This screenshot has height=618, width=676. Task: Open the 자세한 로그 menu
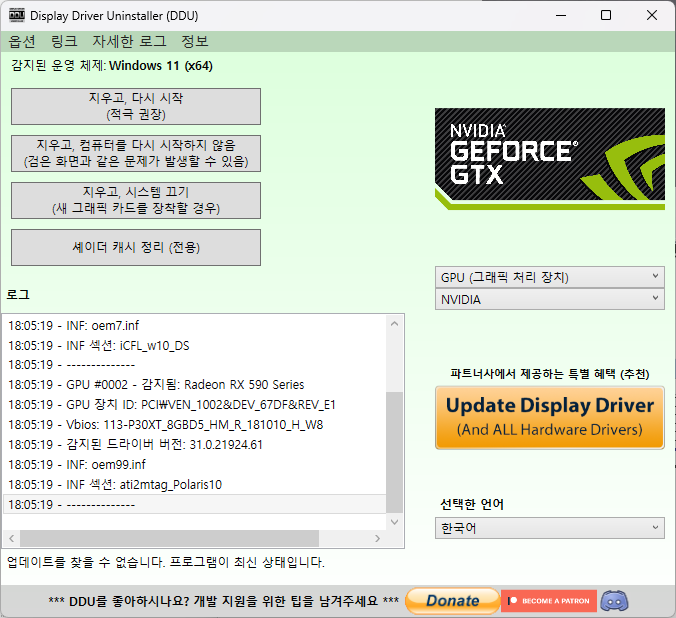(x=129, y=41)
